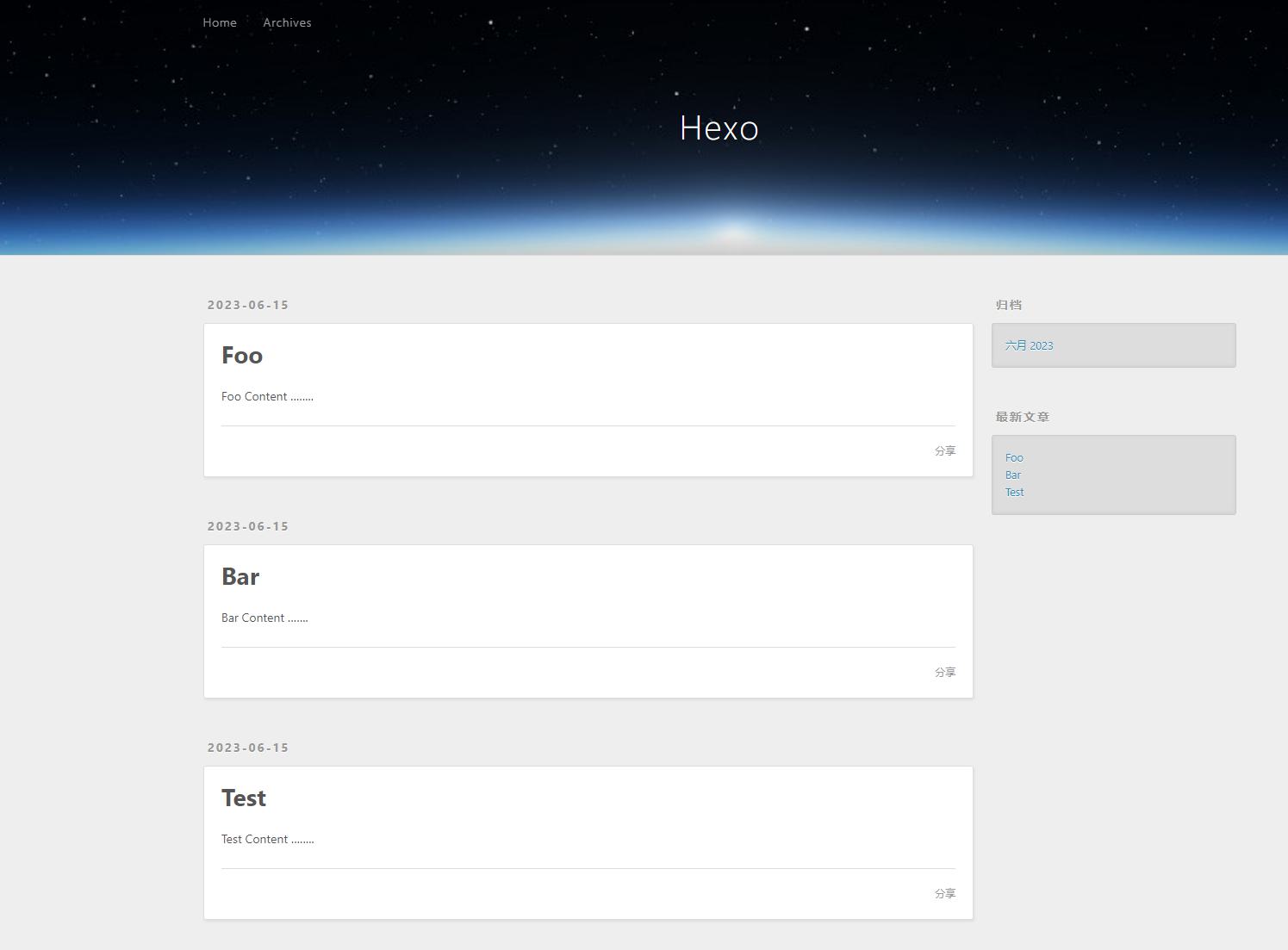Go to the Archives page

pyautogui.click(x=287, y=22)
